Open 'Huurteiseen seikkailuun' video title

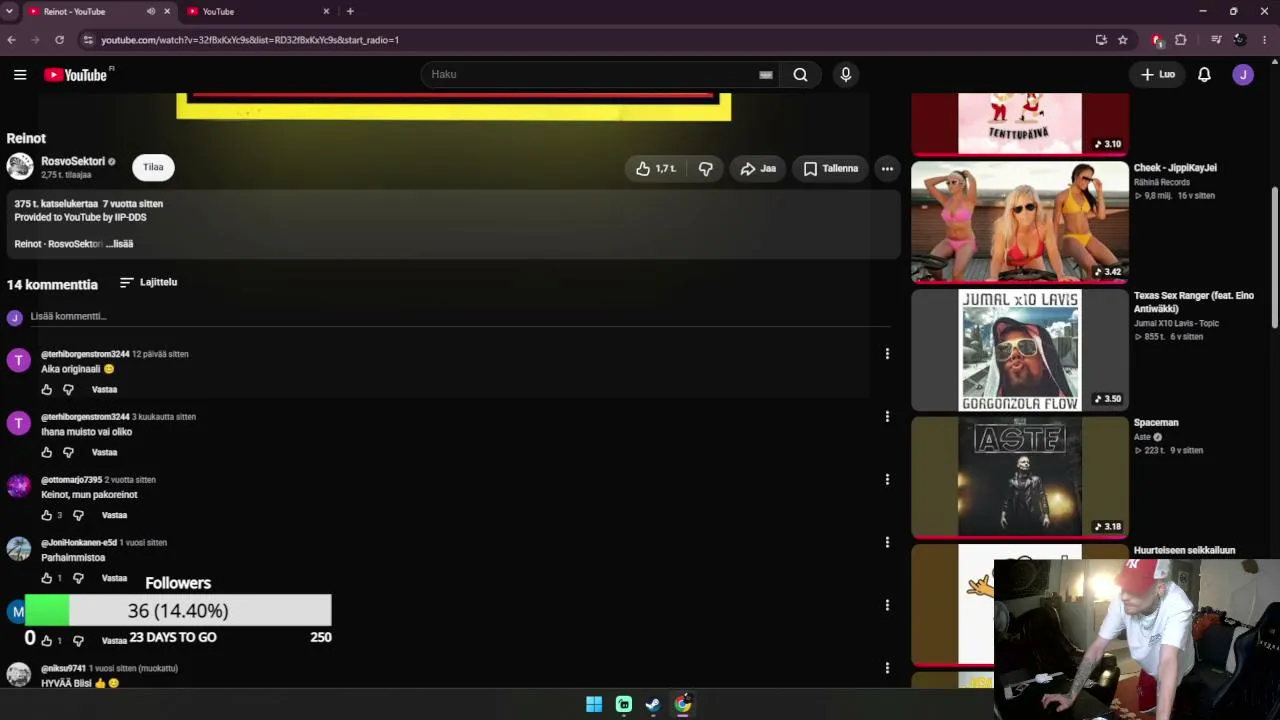(1184, 551)
